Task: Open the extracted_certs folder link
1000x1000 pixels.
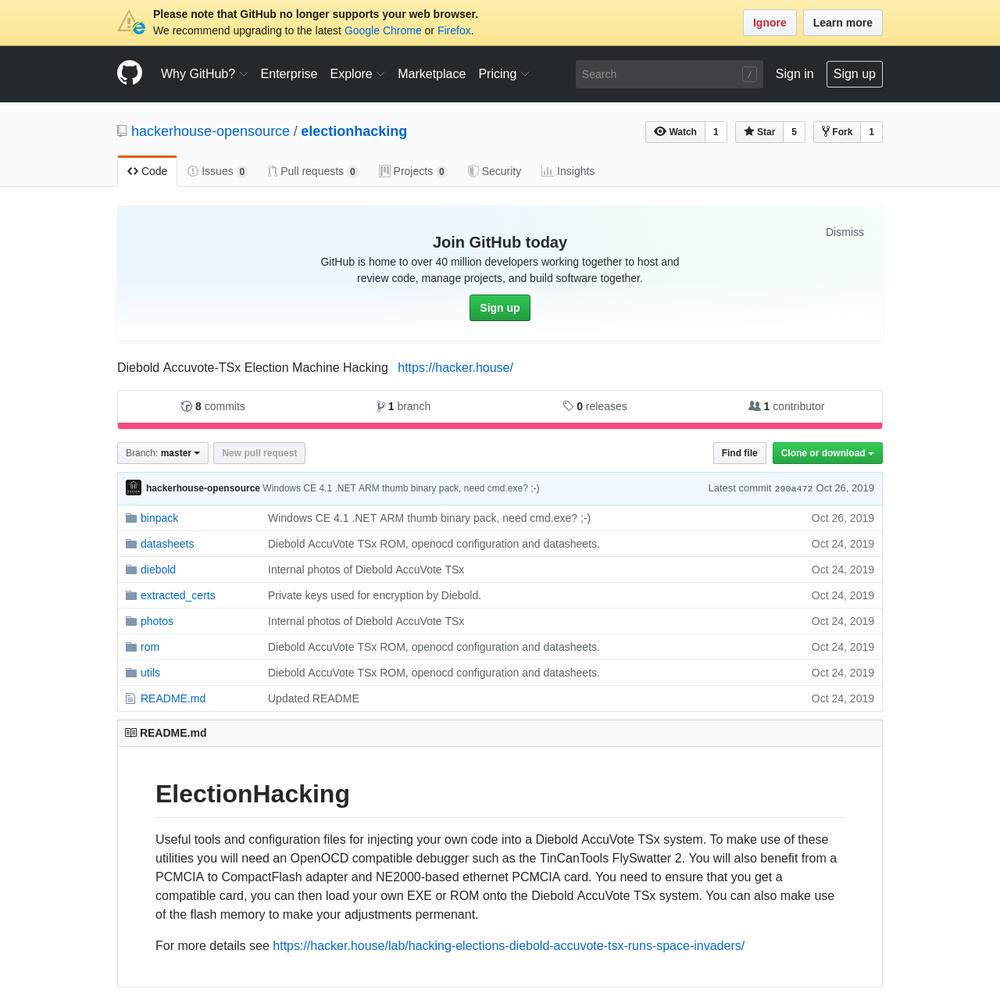Action: (x=178, y=596)
